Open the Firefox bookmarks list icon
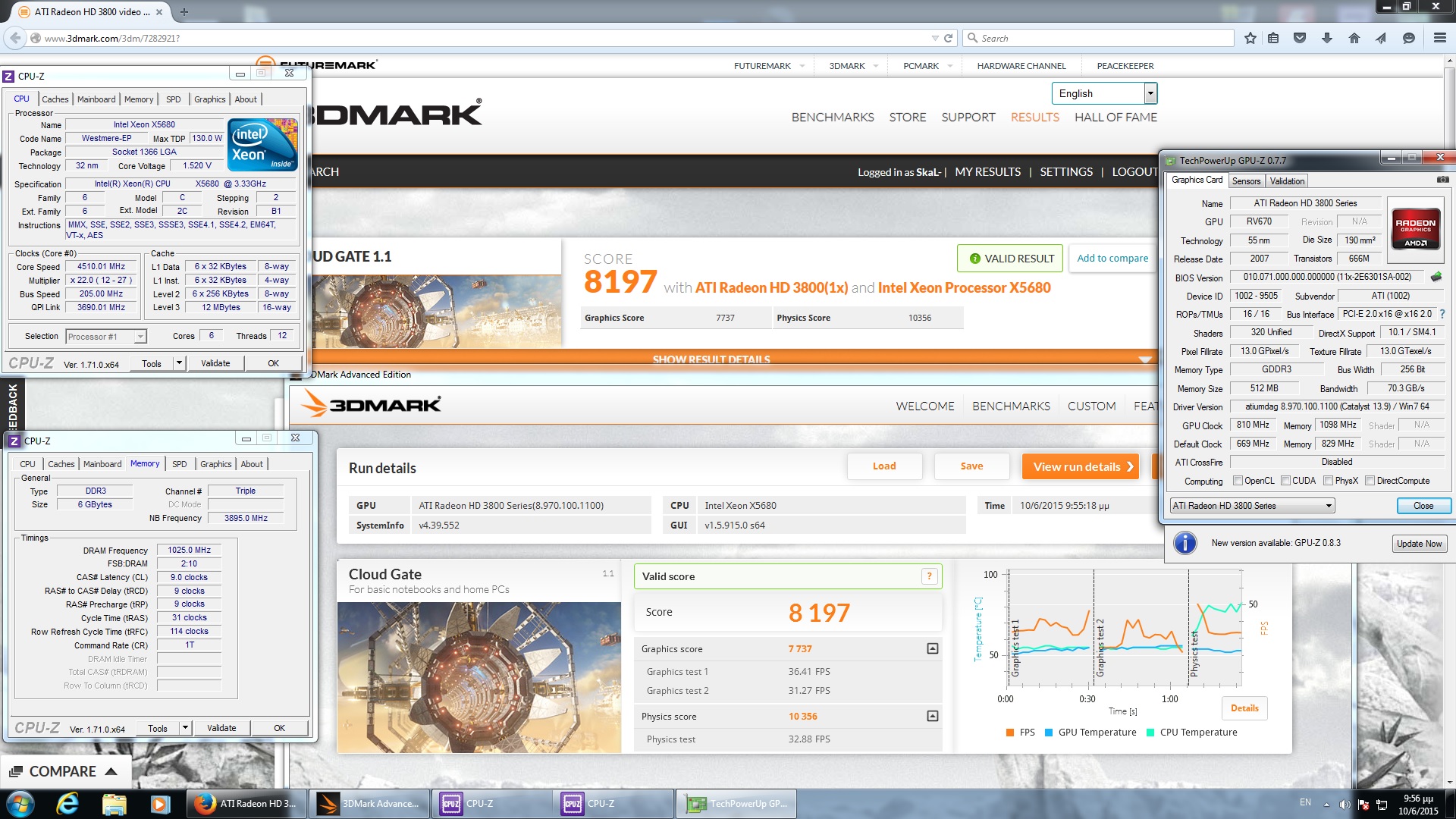The height and width of the screenshot is (819, 1456). tap(1273, 38)
